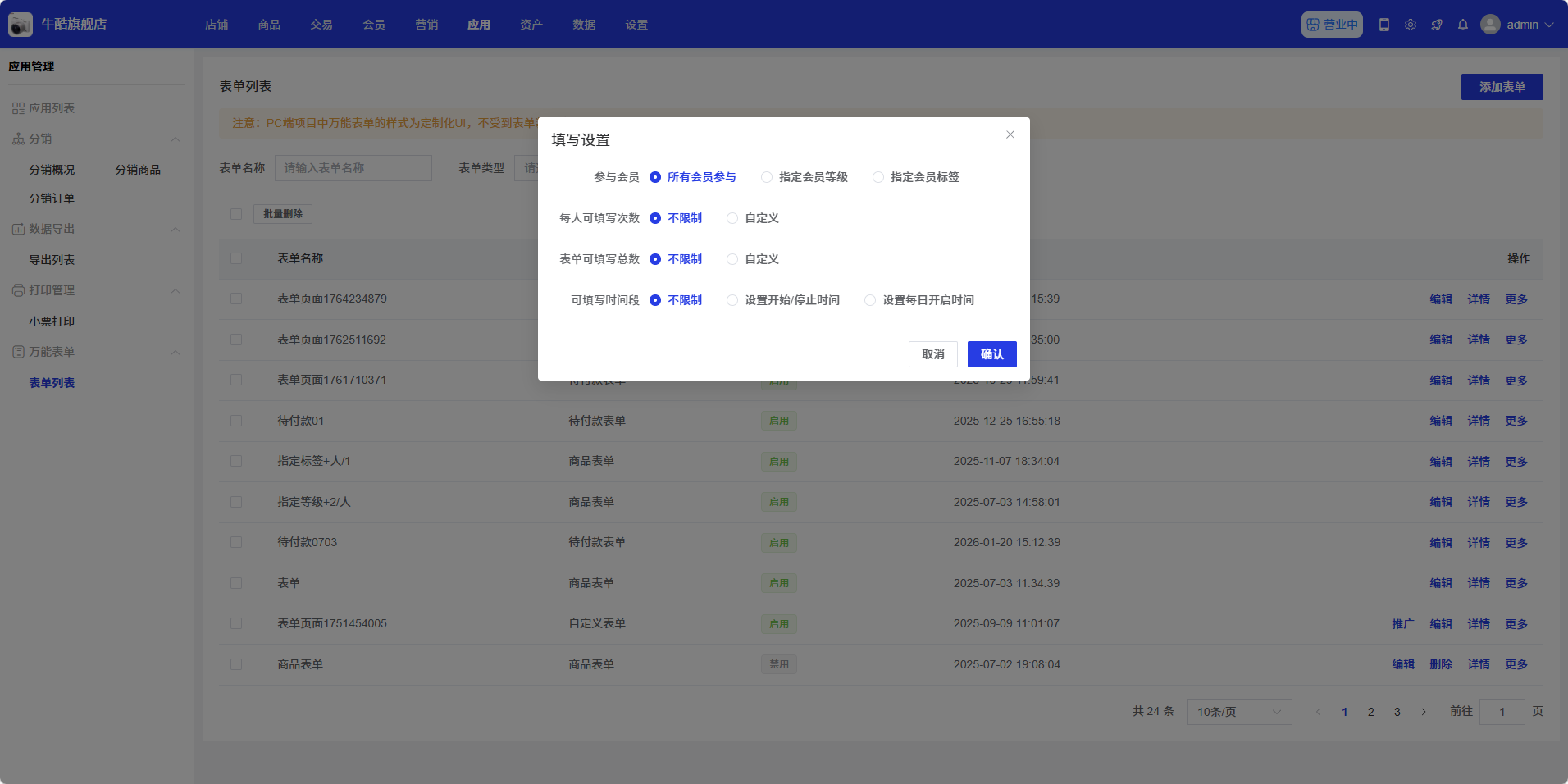The image size is (1568, 784).
Task: Click the 牛酷旗舰店 store logo
Action: [x=21, y=25]
